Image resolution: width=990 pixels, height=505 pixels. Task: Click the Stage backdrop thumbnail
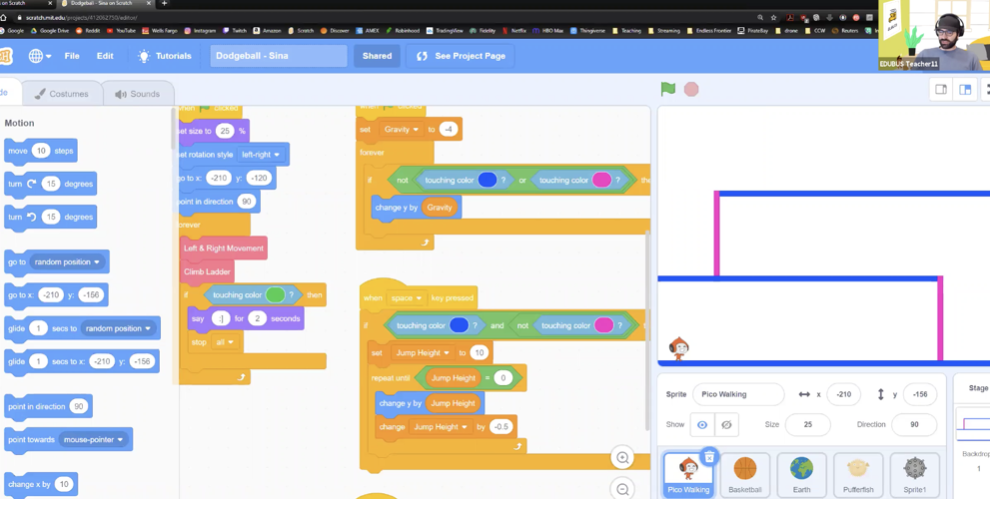973,424
